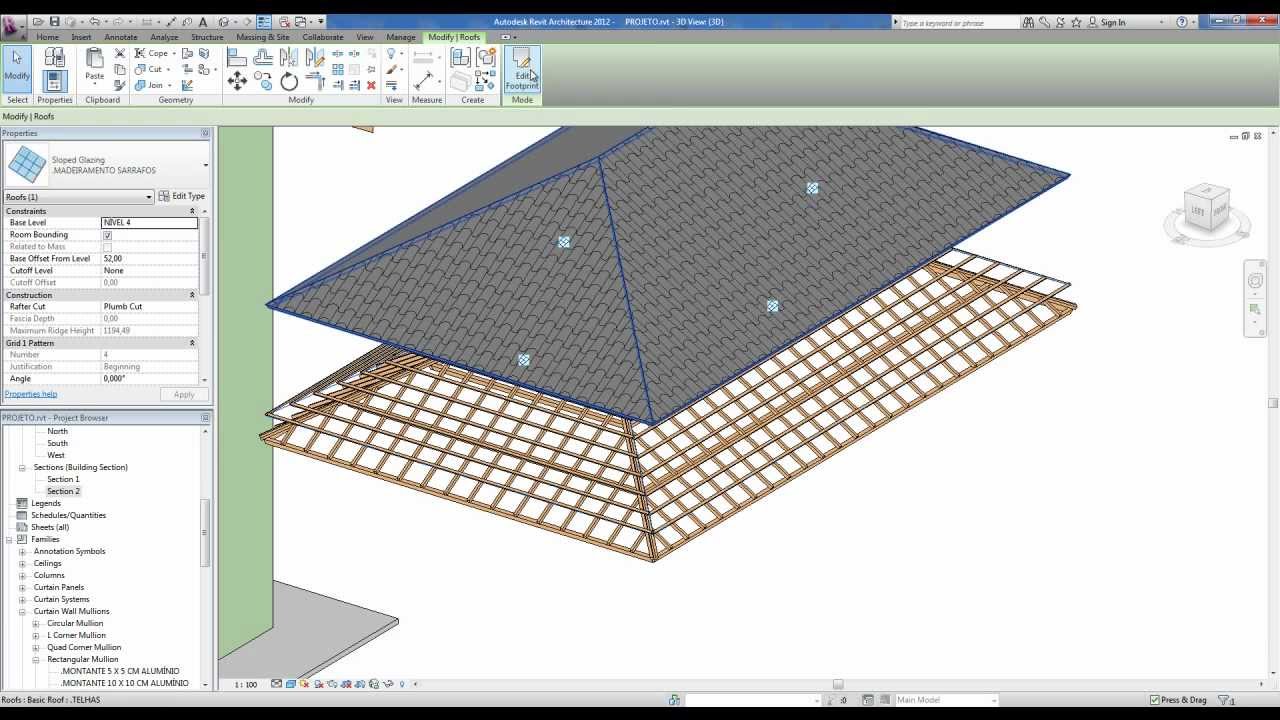This screenshot has width=1280, height=720.
Task: Click the Offset tool icon
Action: click(x=263, y=58)
